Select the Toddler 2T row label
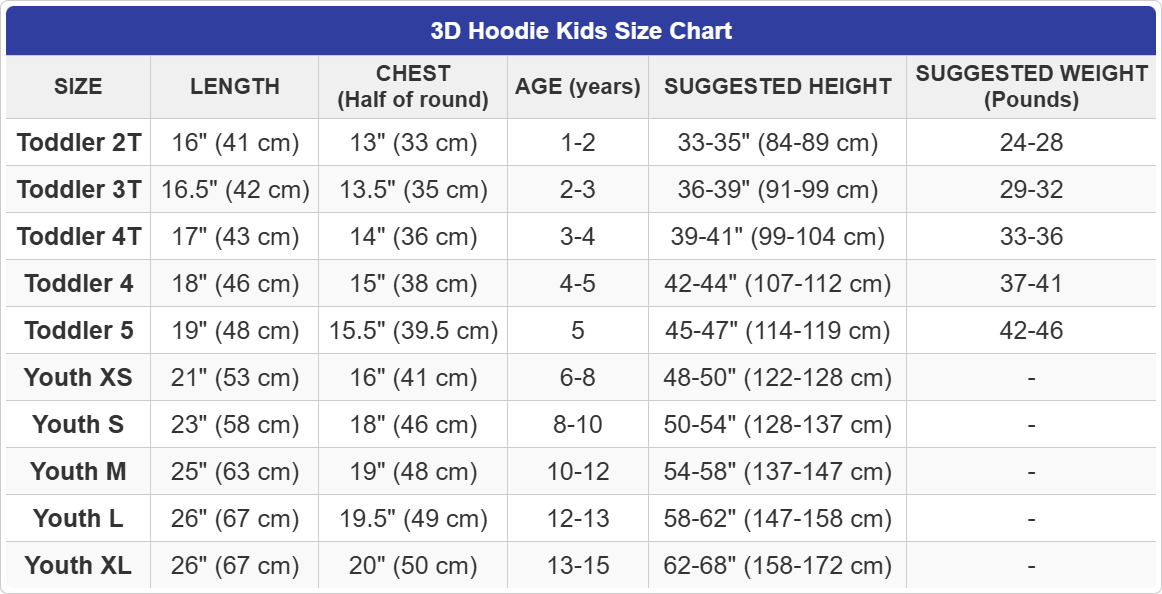The width and height of the screenshot is (1162, 594). tap(79, 143)
